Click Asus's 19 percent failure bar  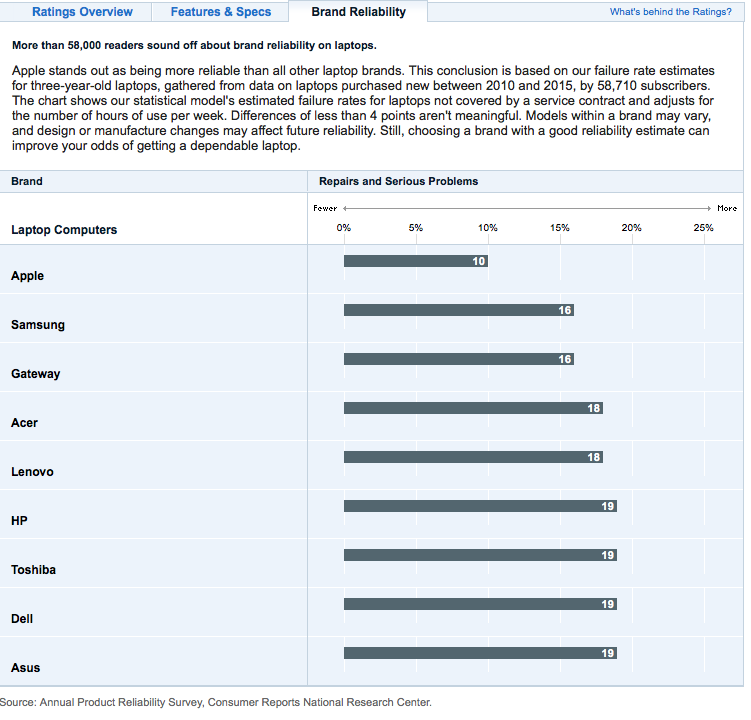click(x=480, y=653)
